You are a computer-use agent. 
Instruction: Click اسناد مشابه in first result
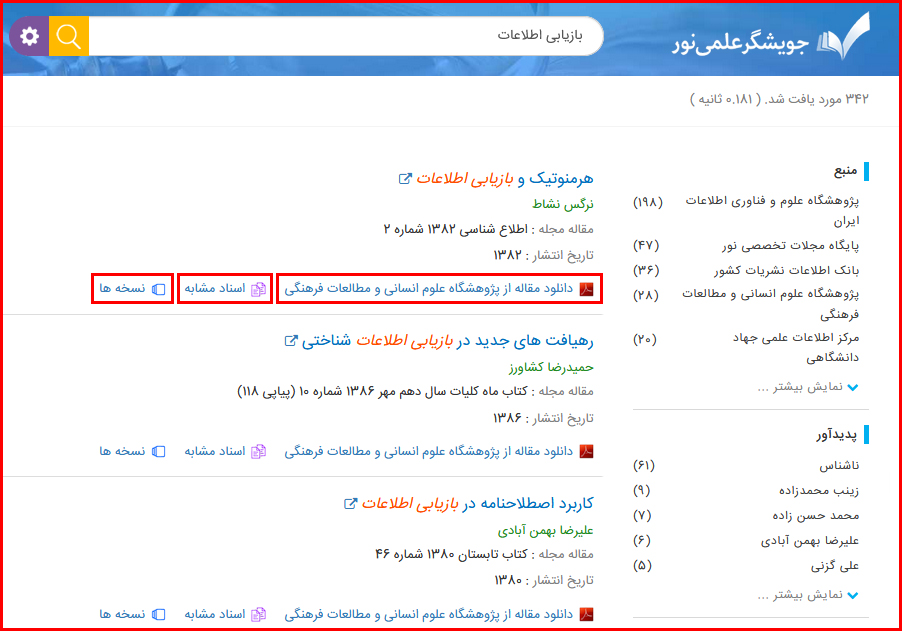(x=225, y=289)
